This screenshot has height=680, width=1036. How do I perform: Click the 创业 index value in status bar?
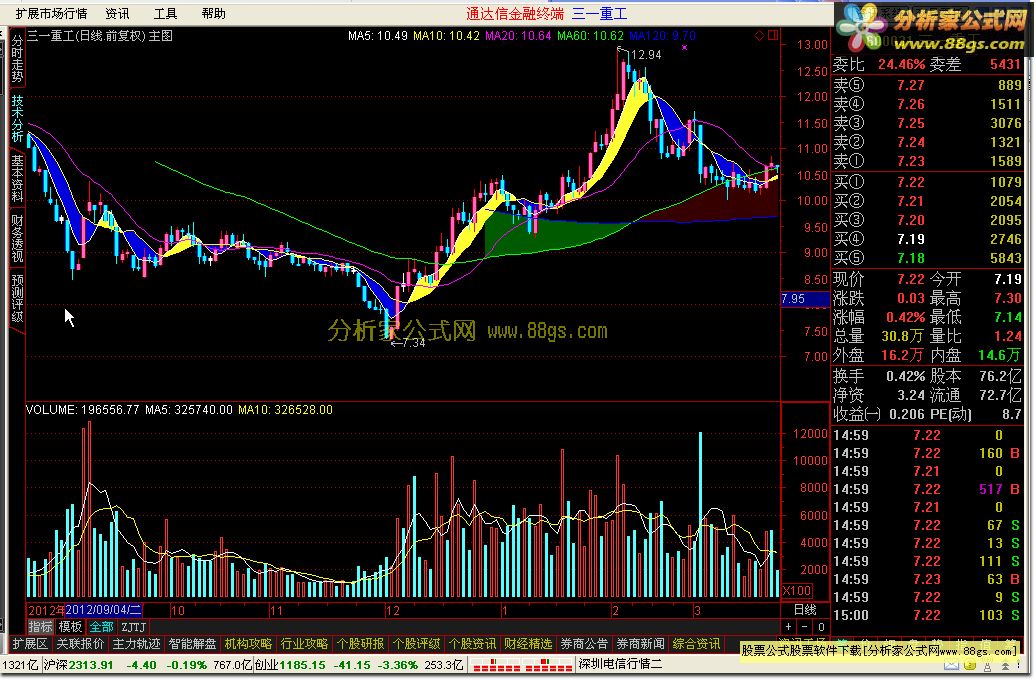click(303, 665)
